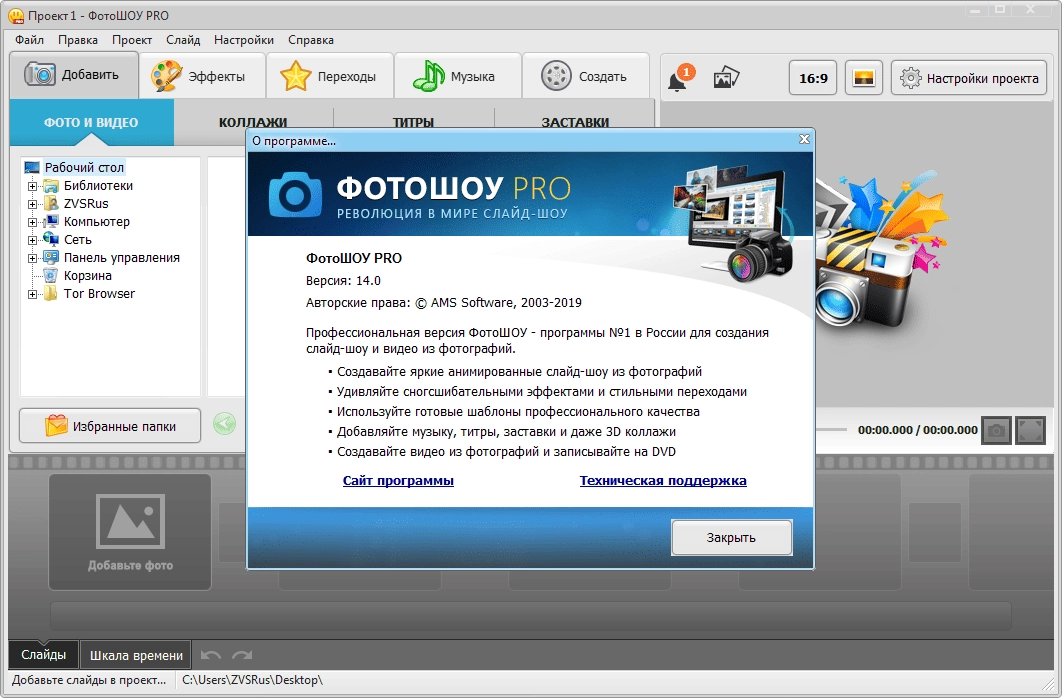
Task: Switch to the Создать tab
Action: [585, 77]
